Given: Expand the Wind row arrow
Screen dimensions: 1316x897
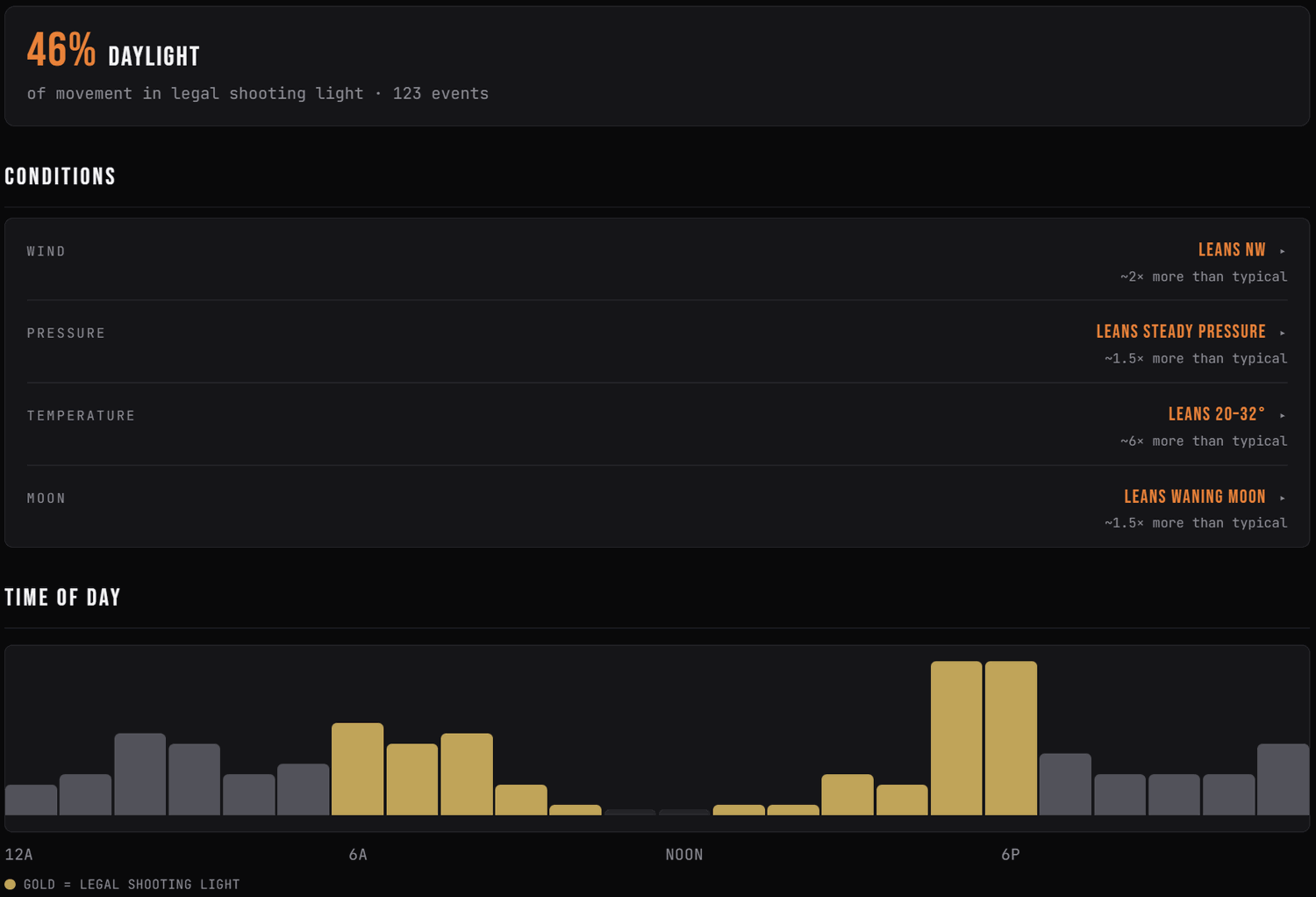Looking at the screenshot, I should tap(1282, 251).
